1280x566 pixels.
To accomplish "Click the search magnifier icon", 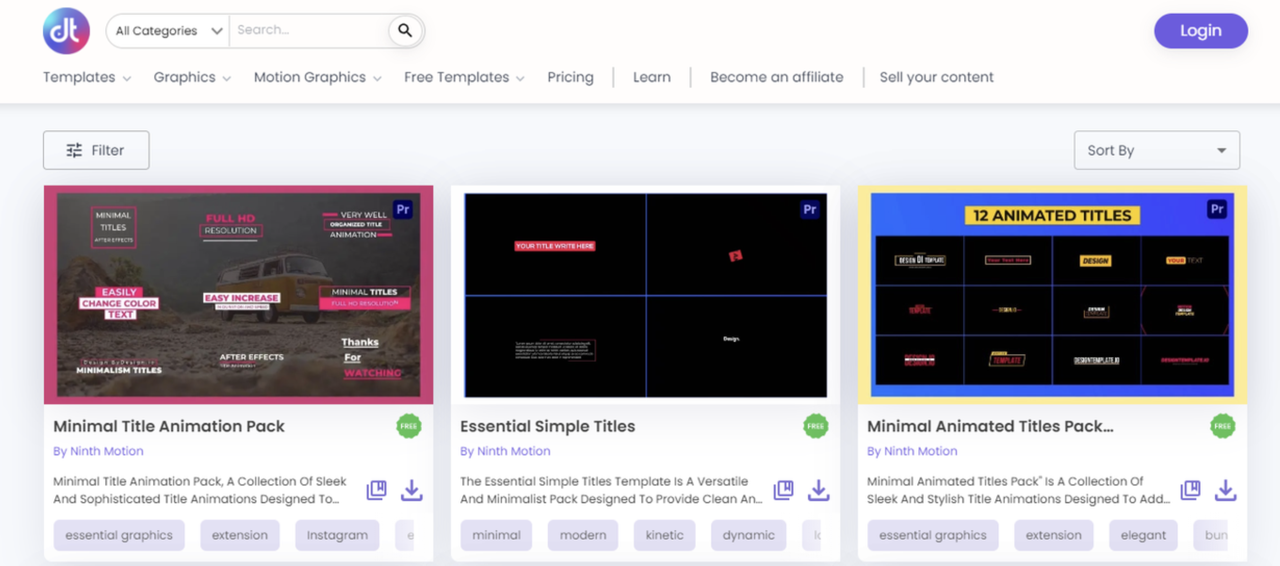I will click(x=405, y=31).
